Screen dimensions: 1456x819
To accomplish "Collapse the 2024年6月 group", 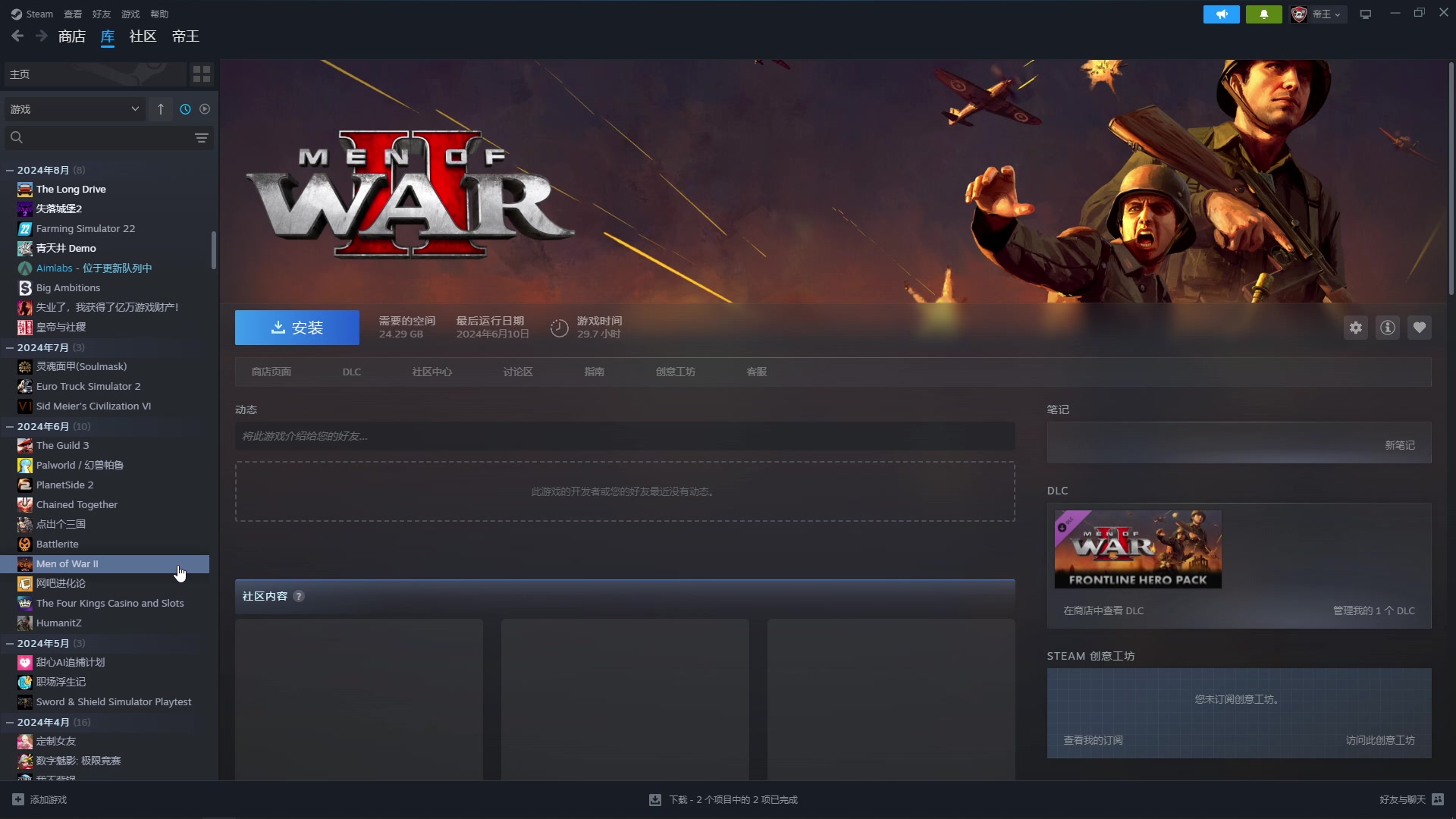I will coord(10,426).
